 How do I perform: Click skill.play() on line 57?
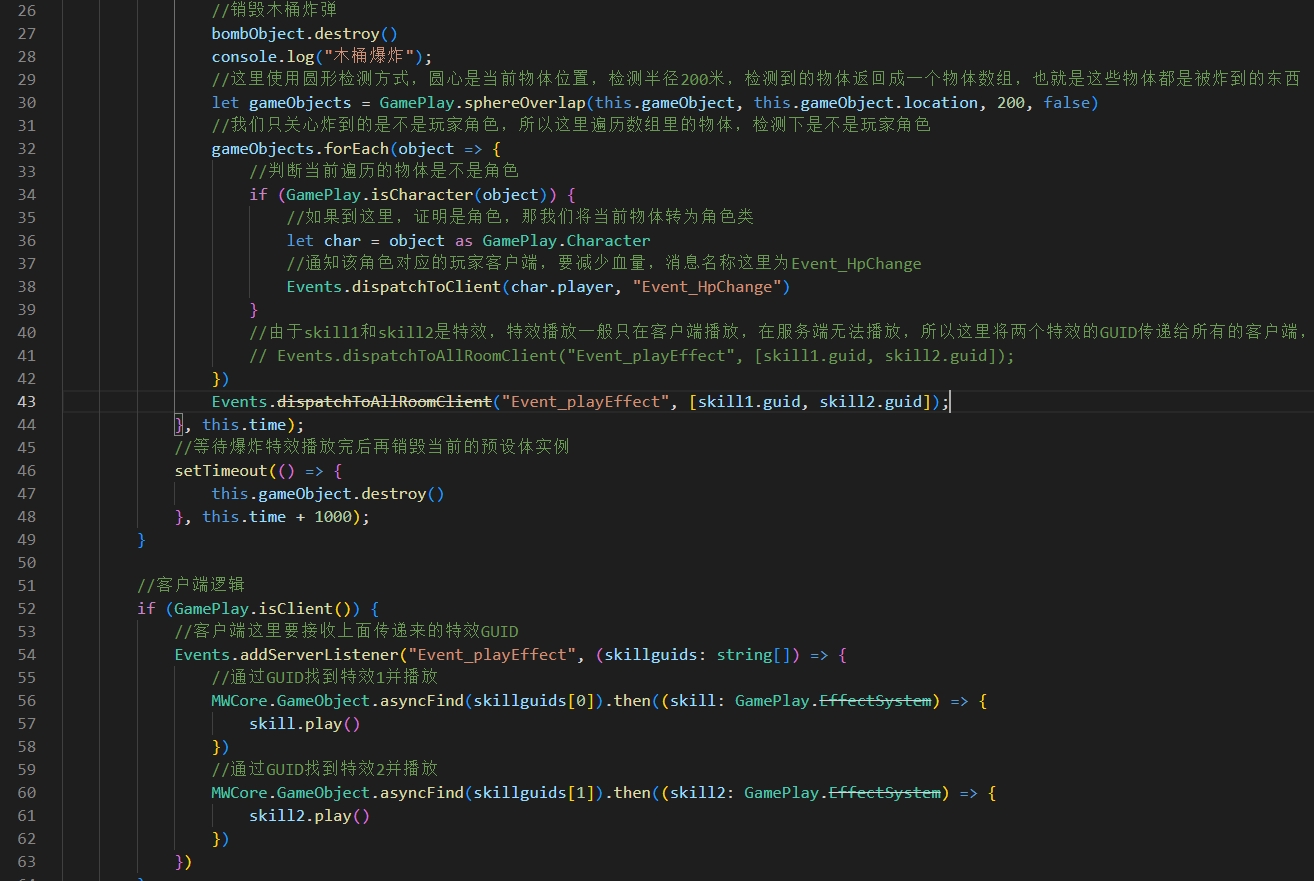click(304, 724)
